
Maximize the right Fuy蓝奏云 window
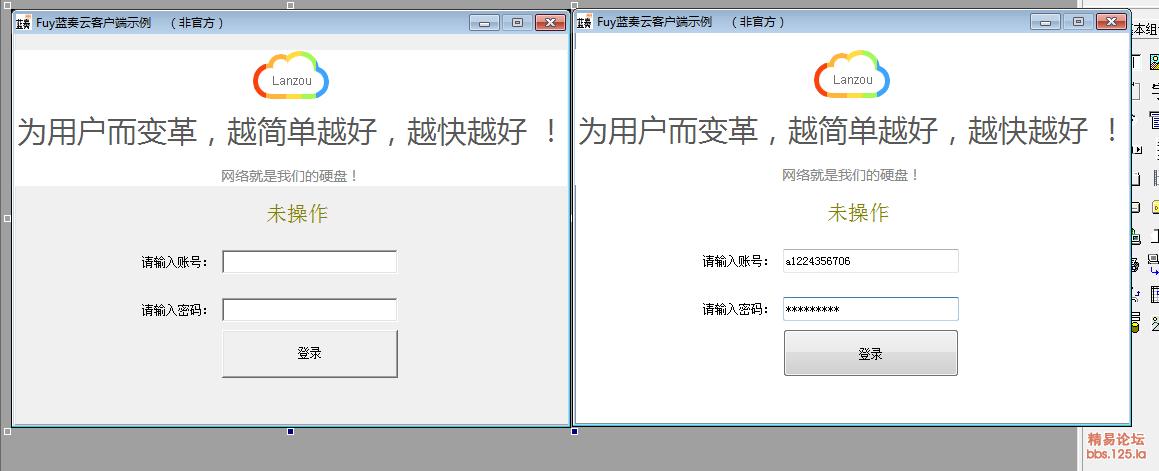pos(1078,22)
